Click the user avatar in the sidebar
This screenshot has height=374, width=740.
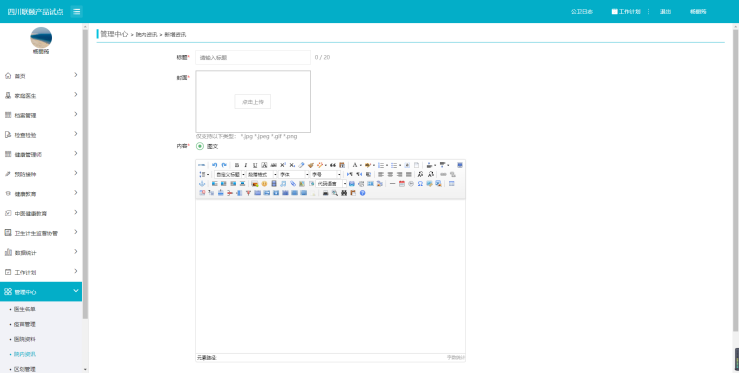[x=41, y=37]
